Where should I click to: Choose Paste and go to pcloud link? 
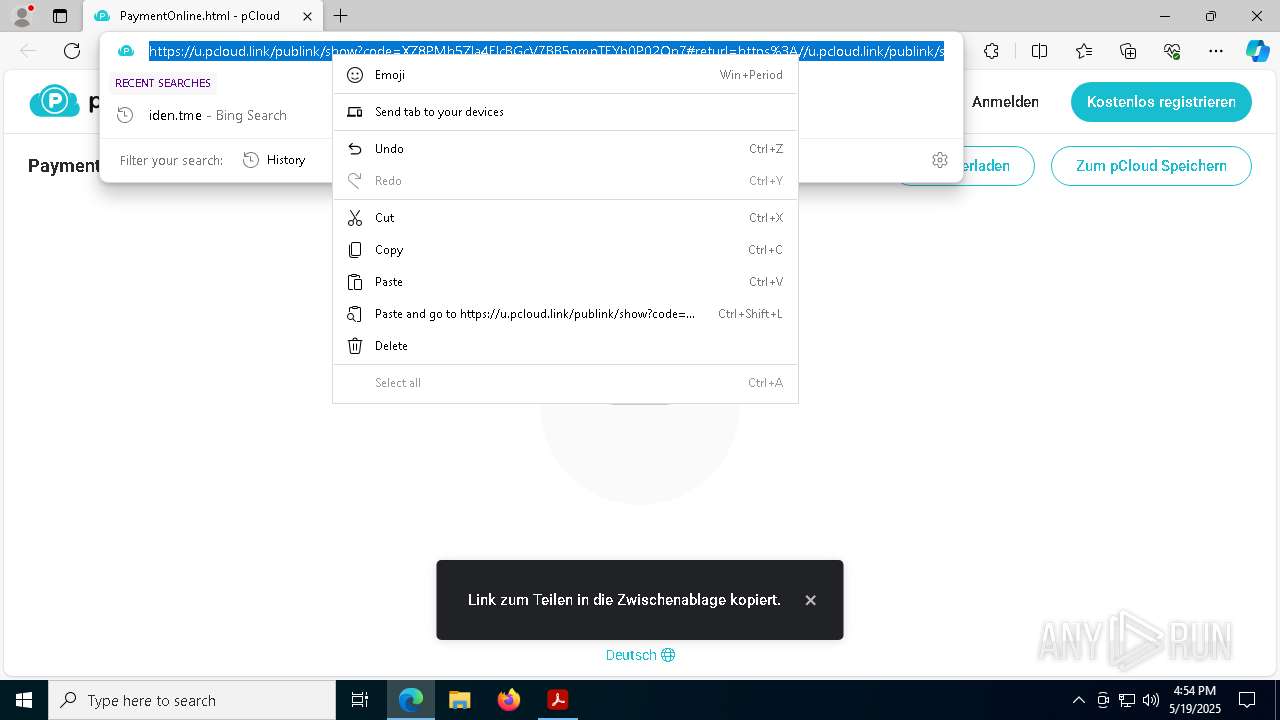(565, 314)
